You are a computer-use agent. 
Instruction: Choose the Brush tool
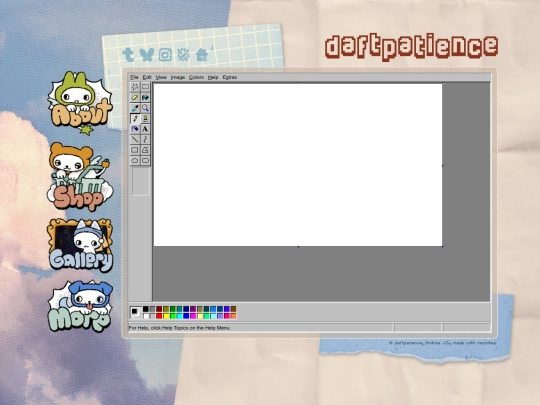point(145,119)
